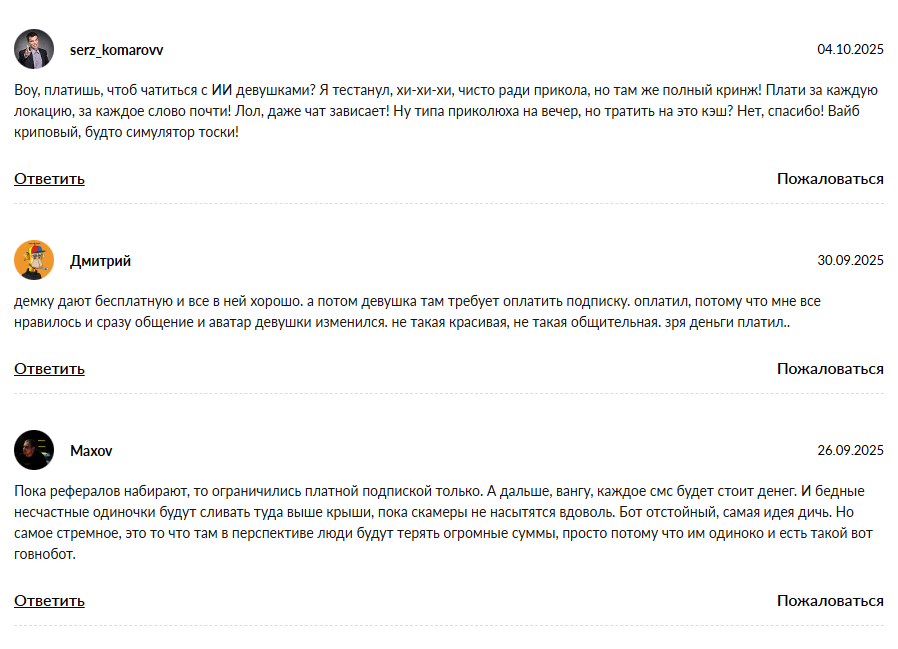This screenshot has width=898, height=649.
Task: Report serz_komarovv's comment with Пожаловаться
Action: point(830,179)
